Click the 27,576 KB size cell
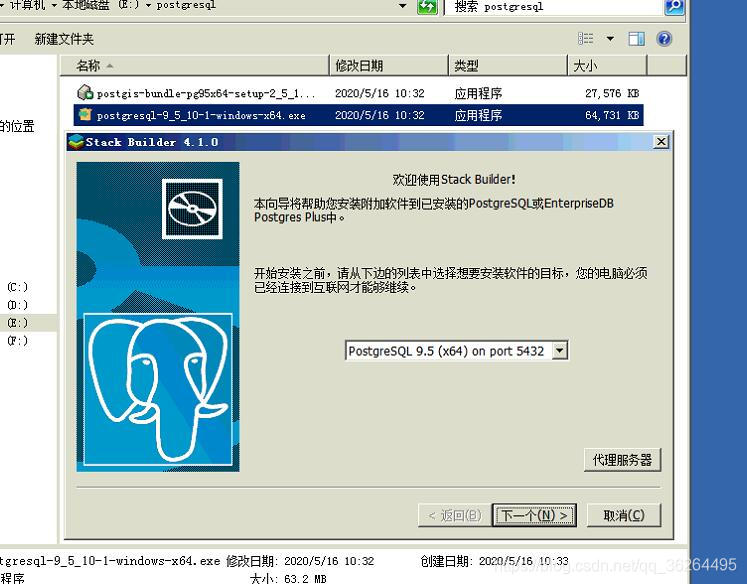 612,93
